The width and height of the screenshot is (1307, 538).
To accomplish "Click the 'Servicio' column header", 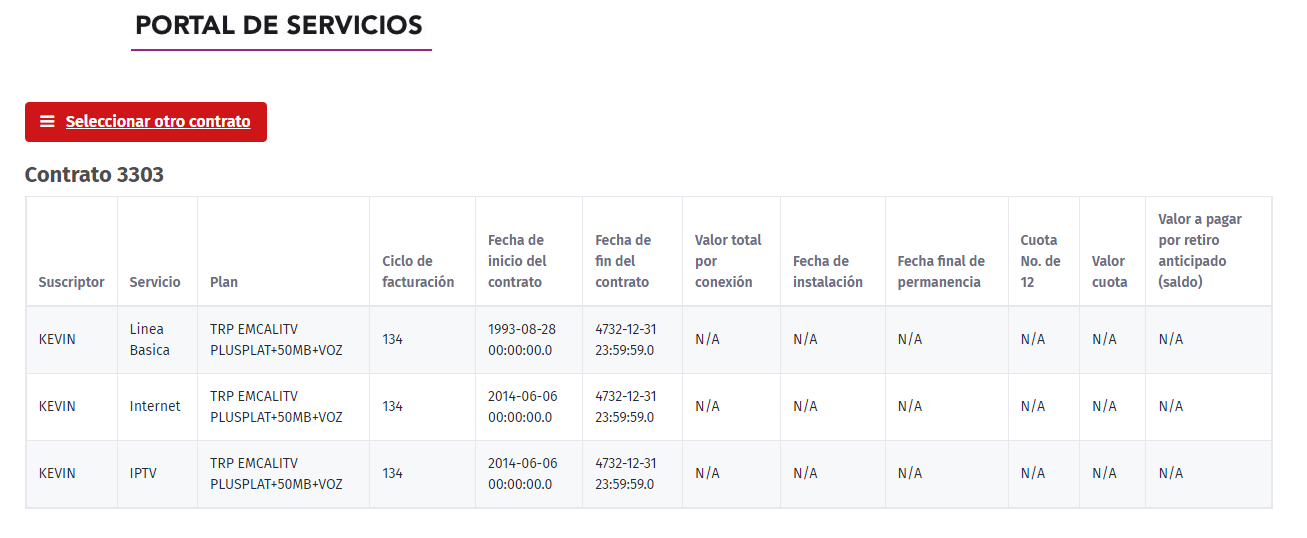I will [155, 282].
